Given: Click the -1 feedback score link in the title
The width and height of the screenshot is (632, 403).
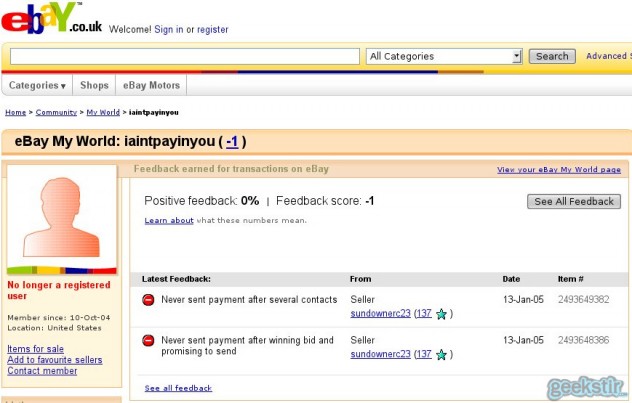Looking at the screenshot, I should click(x=232, y=142).
